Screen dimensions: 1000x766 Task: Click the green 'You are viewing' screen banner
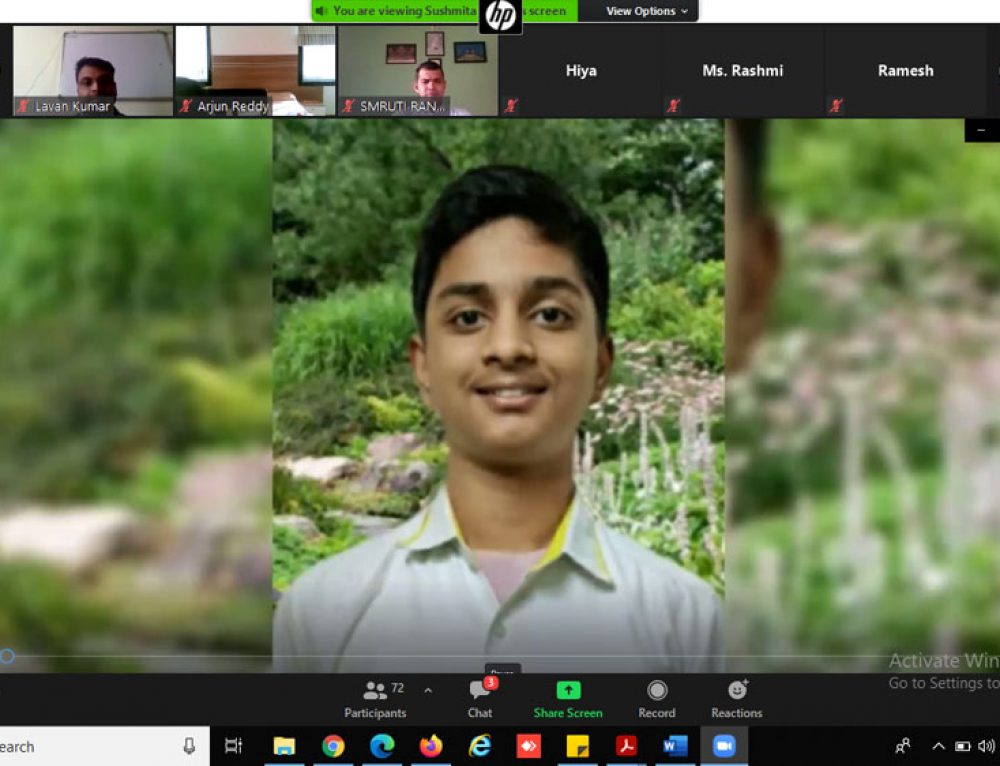click(445, 11)
